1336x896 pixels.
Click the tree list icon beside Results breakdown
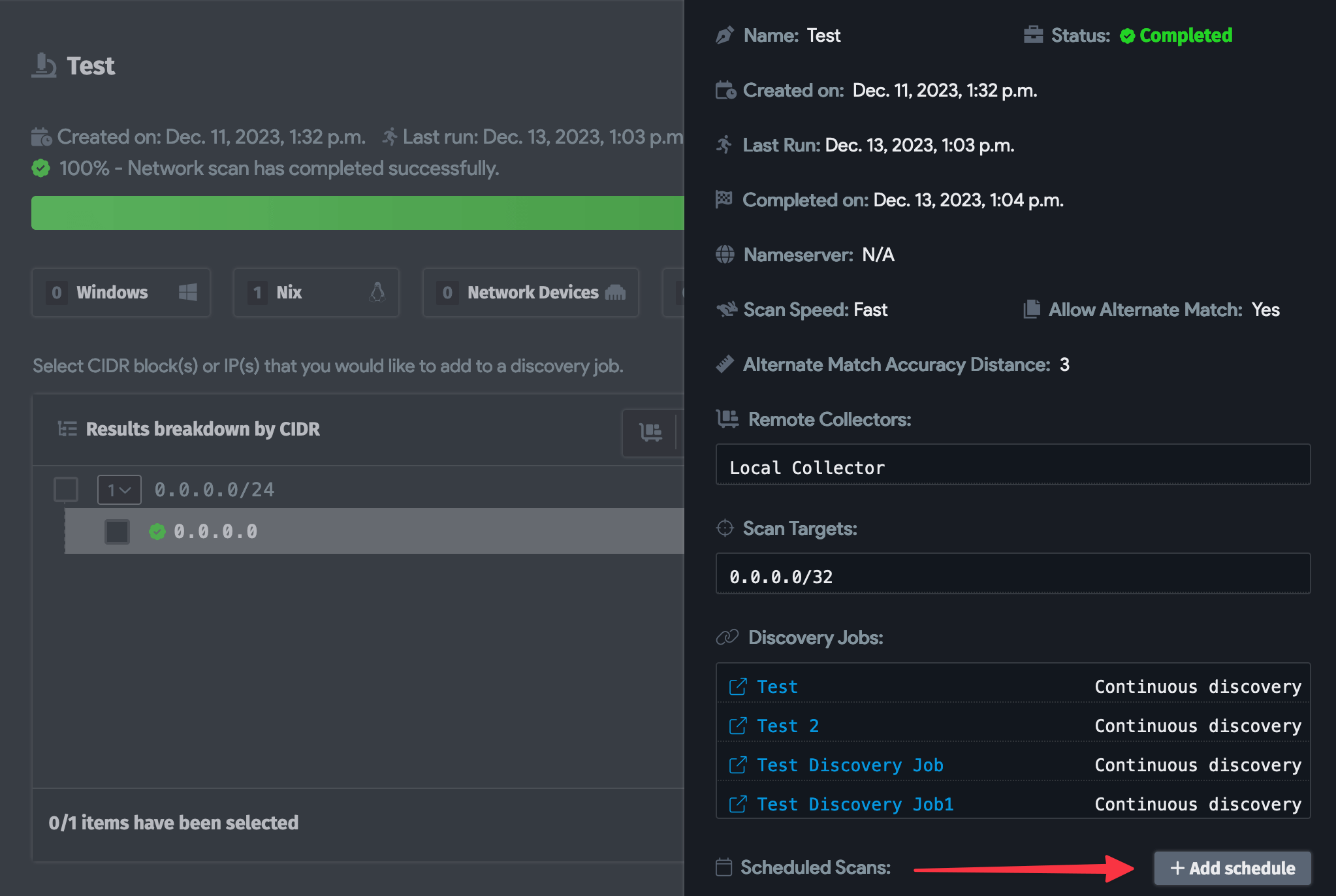[x=67, y=428]
